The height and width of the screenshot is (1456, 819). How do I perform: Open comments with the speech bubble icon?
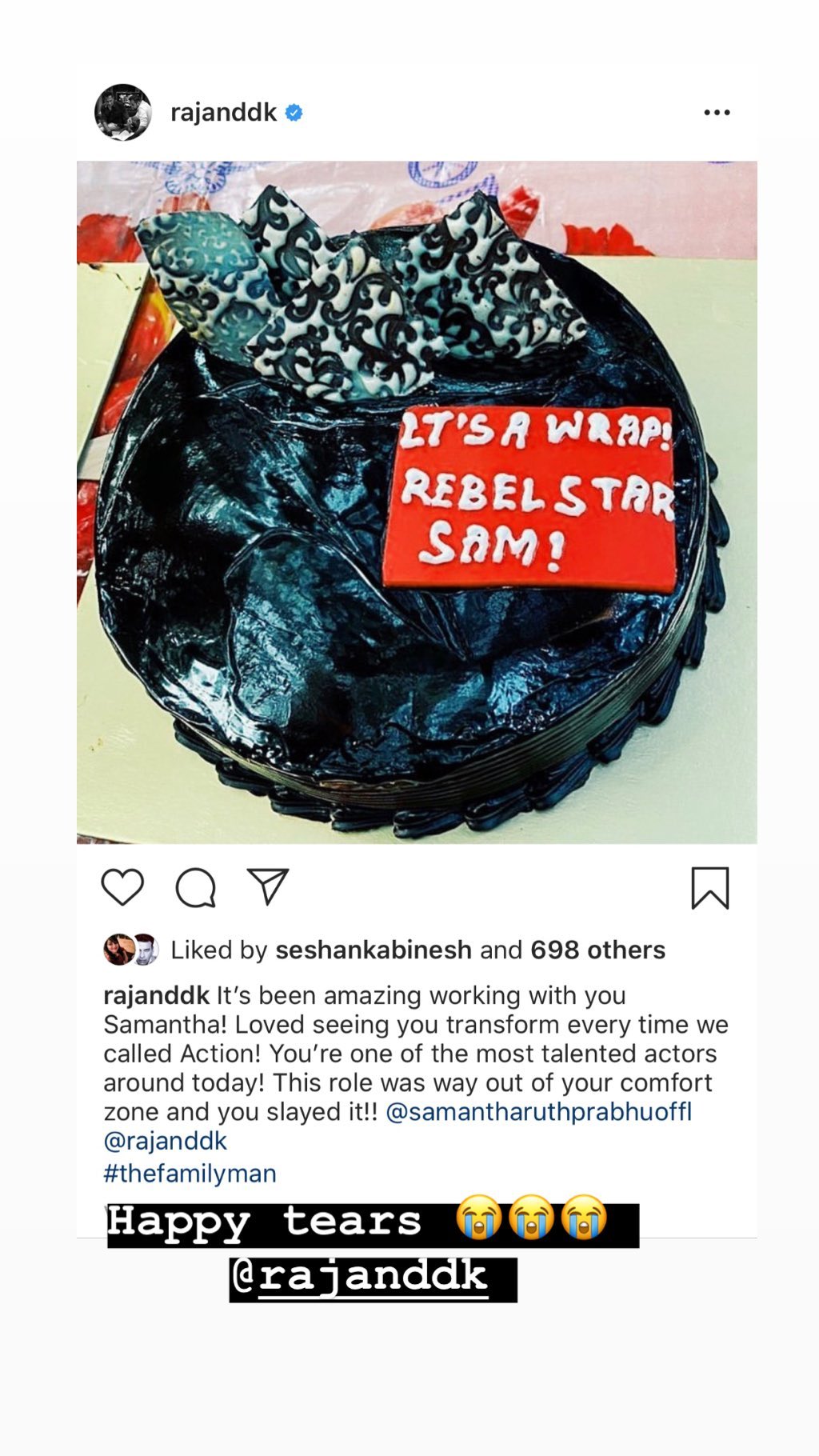[196, 887]
